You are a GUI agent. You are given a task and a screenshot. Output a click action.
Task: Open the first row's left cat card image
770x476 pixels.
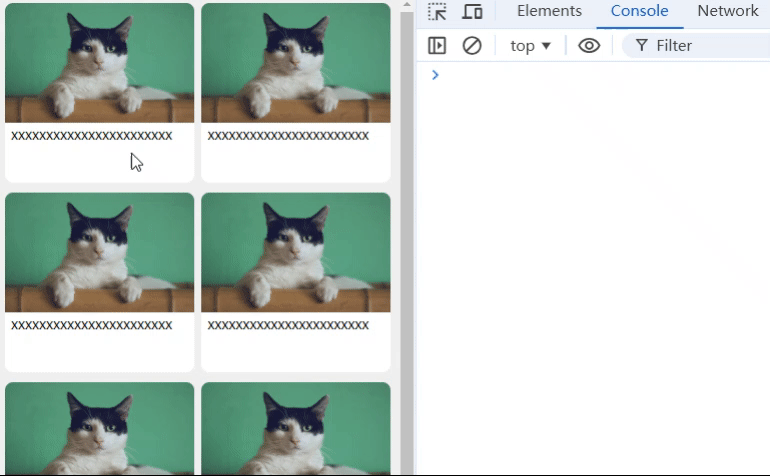[100, 63]
